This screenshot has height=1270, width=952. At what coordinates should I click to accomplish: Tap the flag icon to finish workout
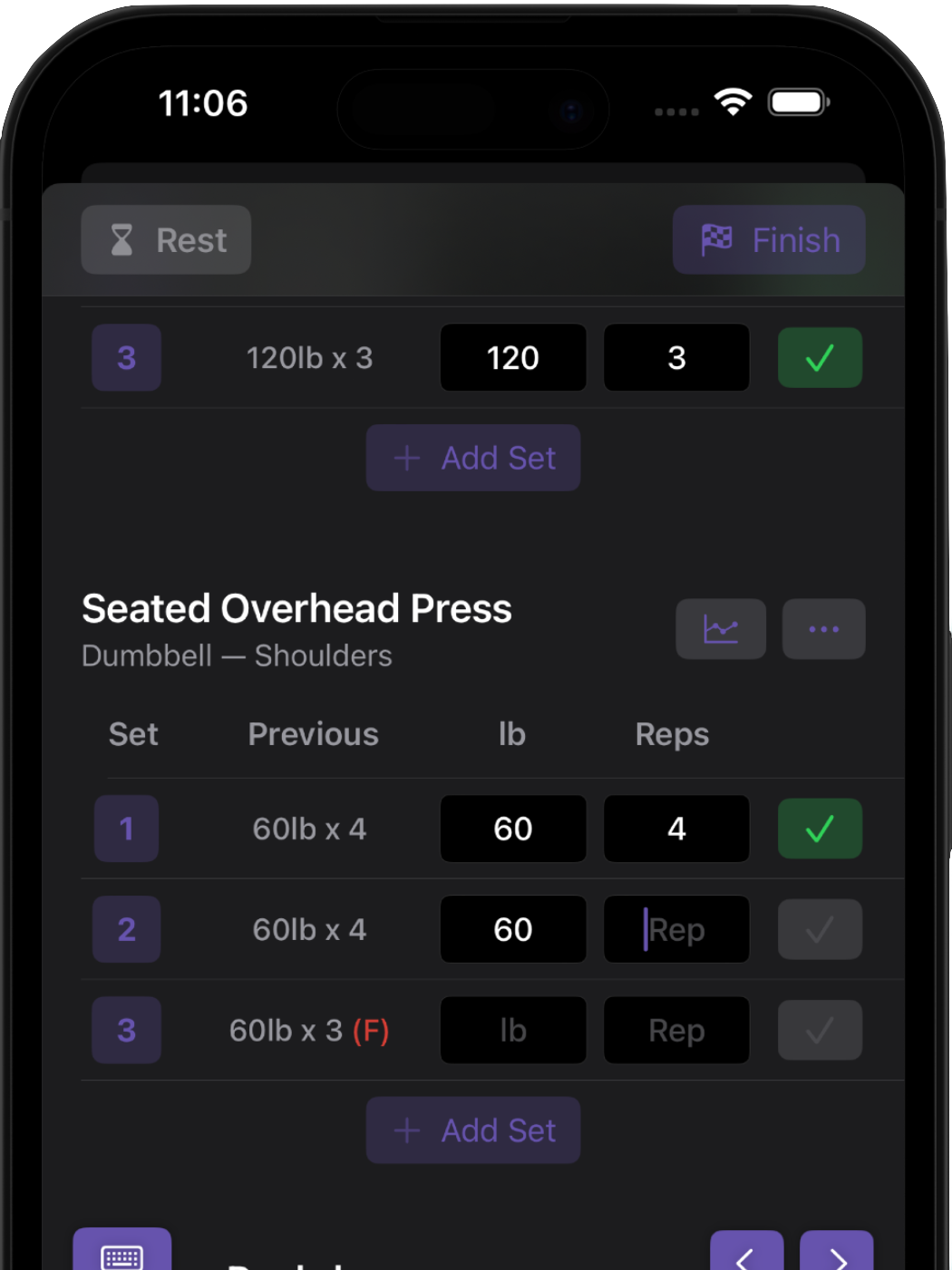coord(717,239)
